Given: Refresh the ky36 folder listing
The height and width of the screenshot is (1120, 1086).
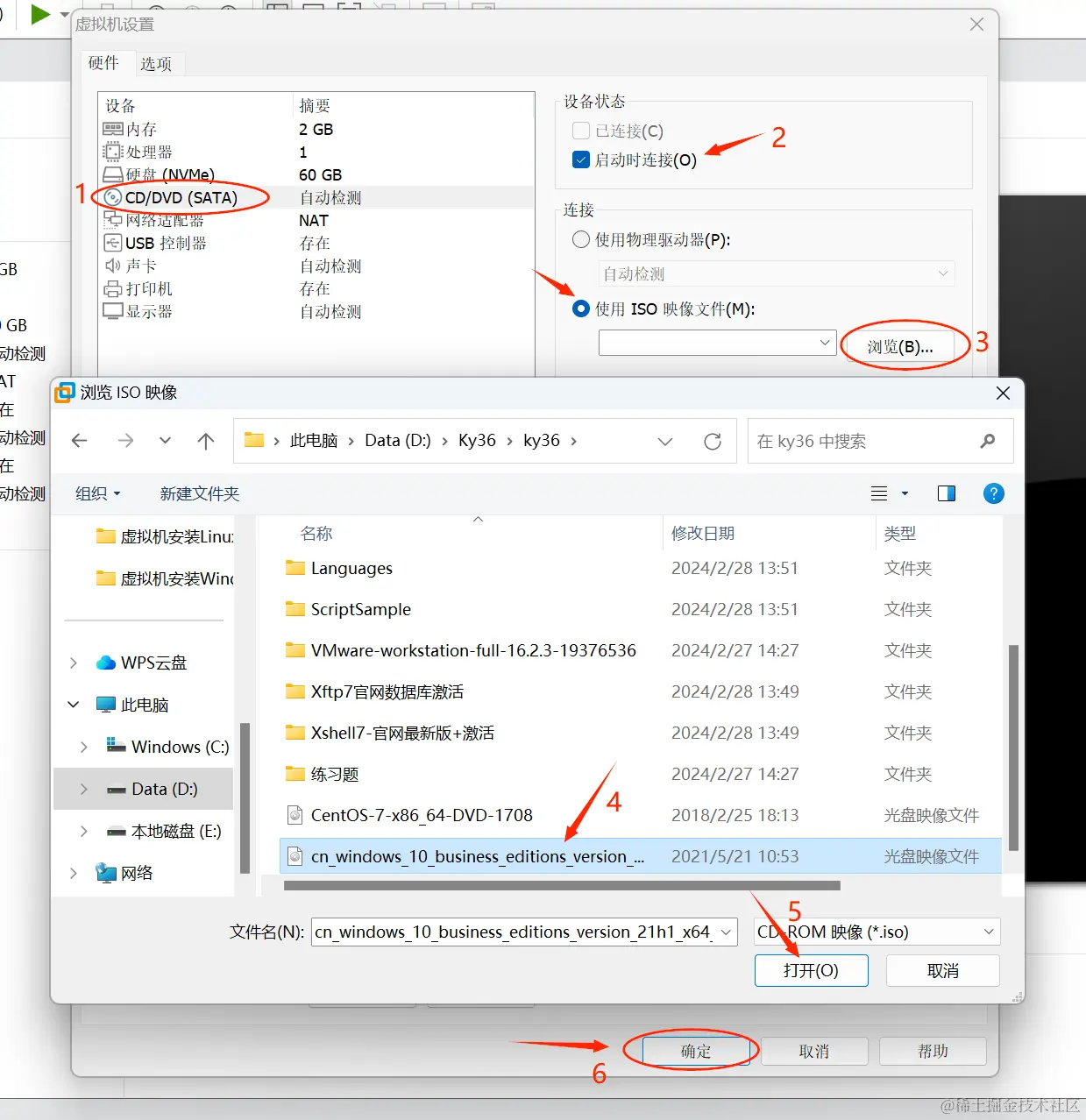Looking at the screenshot, I should (713, 441).
